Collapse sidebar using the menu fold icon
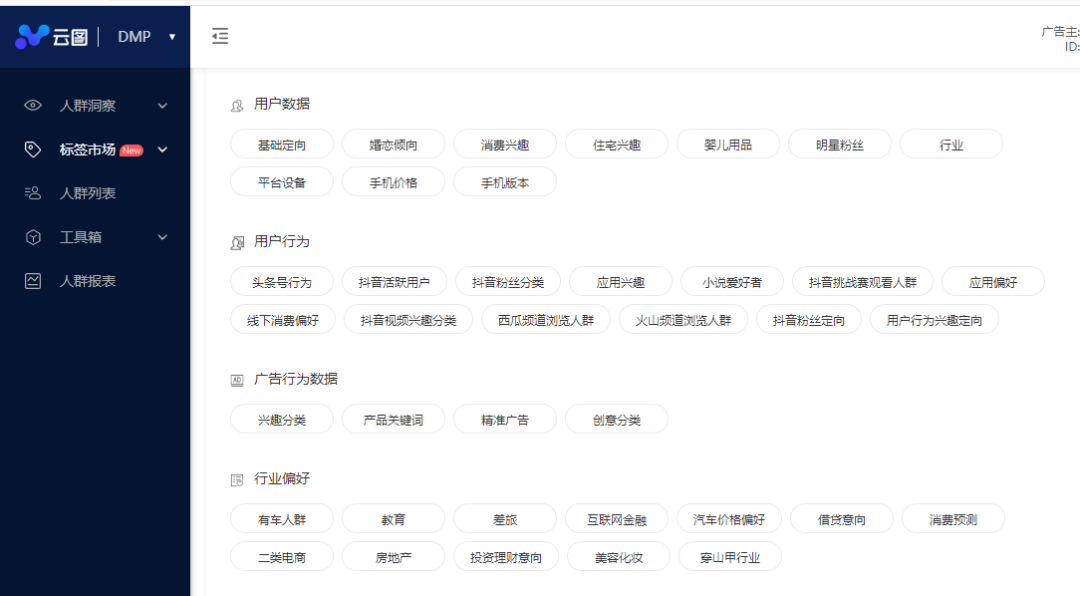The width and height of the screenshot is (1080, 596). (220, 37)
